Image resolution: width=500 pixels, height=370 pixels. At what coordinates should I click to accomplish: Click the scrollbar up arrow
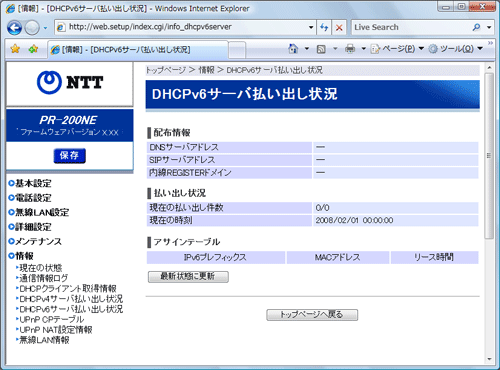(x=489, y=68)
